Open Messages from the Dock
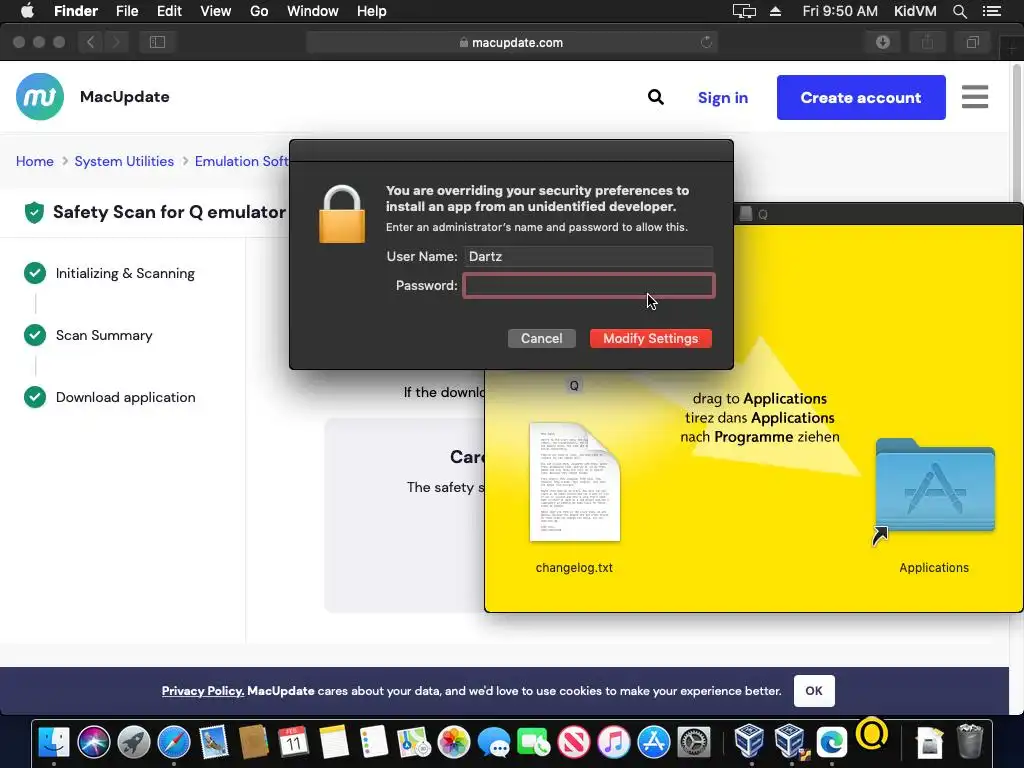 pos(494,743)
